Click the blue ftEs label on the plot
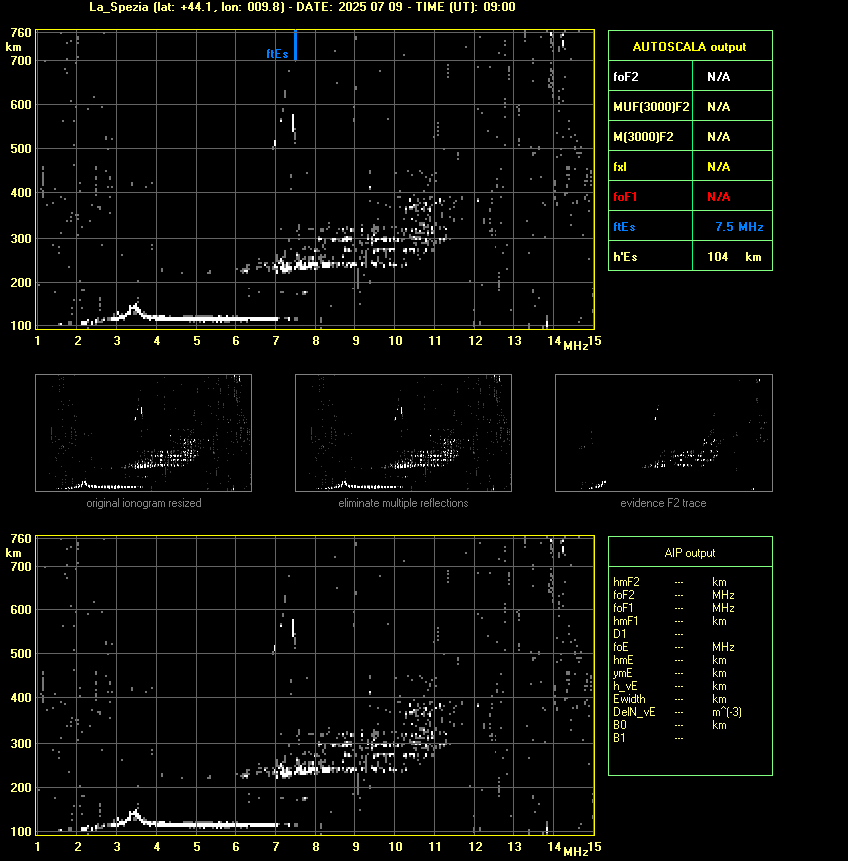The image size is (848, 861). click(277, 54)
